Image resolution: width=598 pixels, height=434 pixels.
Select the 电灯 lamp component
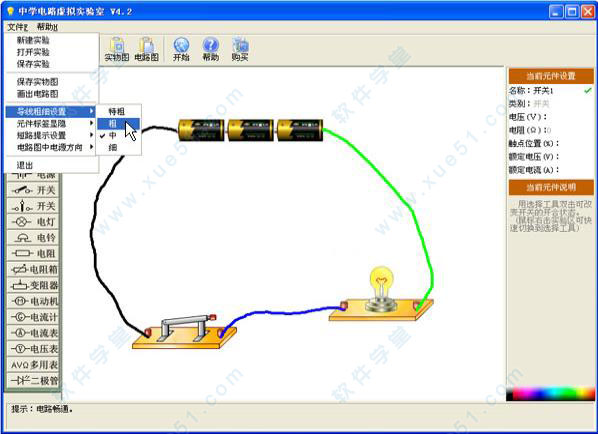point(34,222)
